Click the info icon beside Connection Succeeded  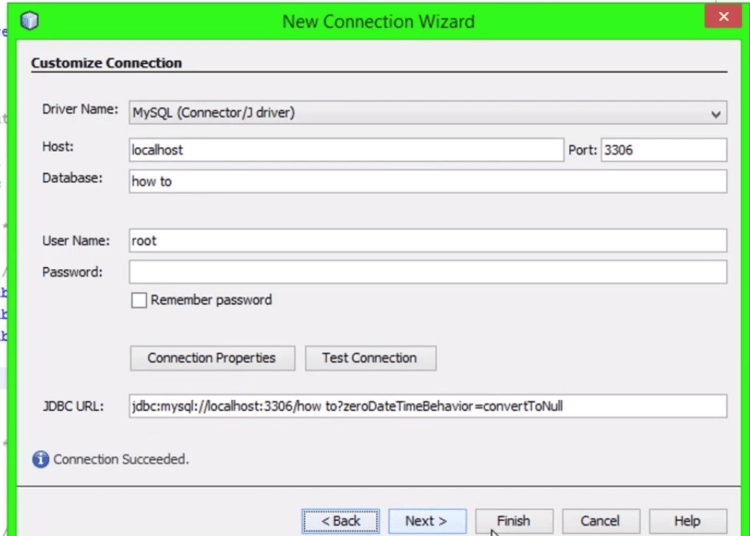coord(40,459)
